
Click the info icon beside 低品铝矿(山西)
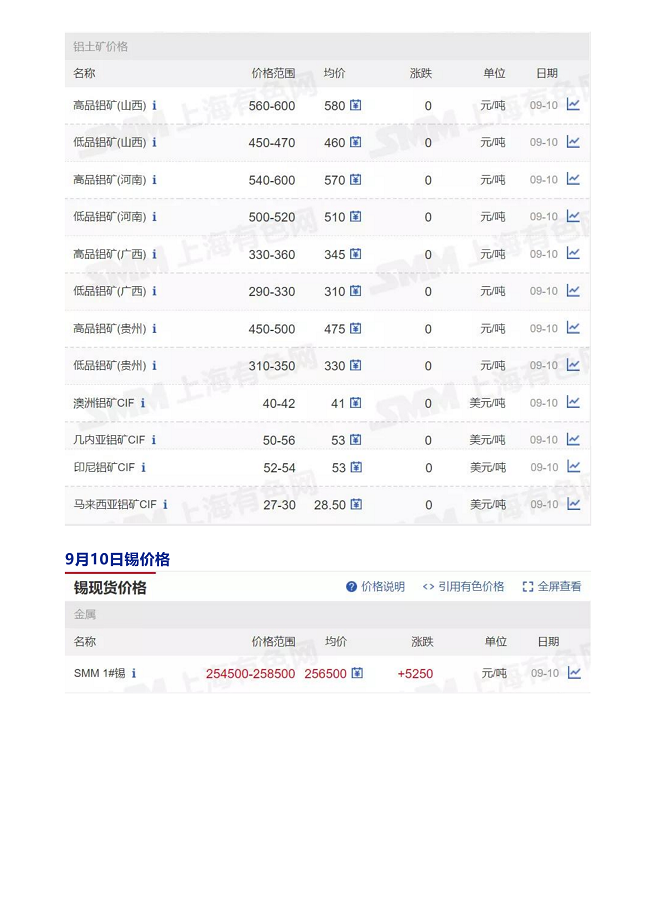point(154,143)
